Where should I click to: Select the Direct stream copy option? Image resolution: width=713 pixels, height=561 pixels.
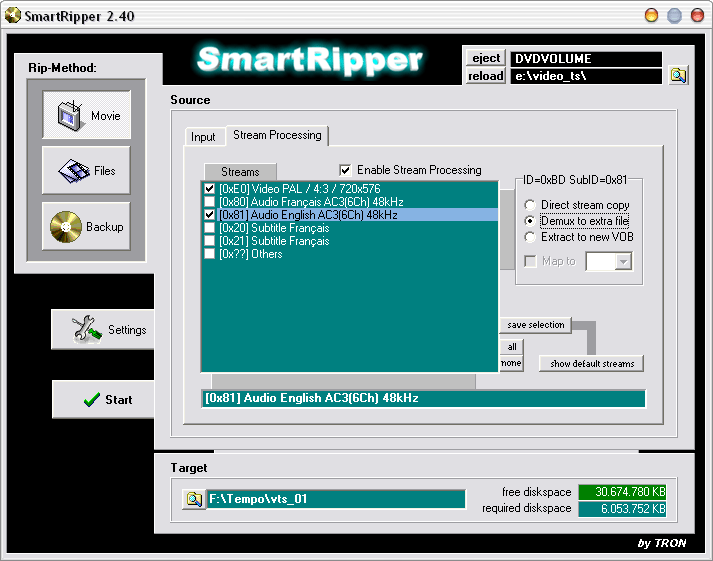531,205
